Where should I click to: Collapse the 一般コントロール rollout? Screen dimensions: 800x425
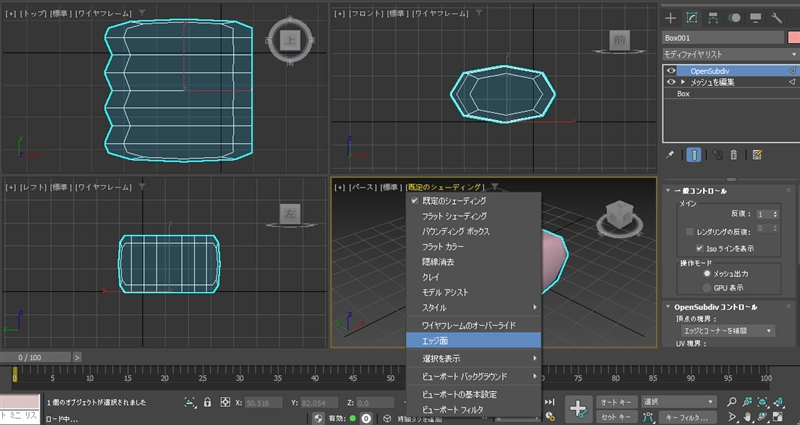click(668, 191)
